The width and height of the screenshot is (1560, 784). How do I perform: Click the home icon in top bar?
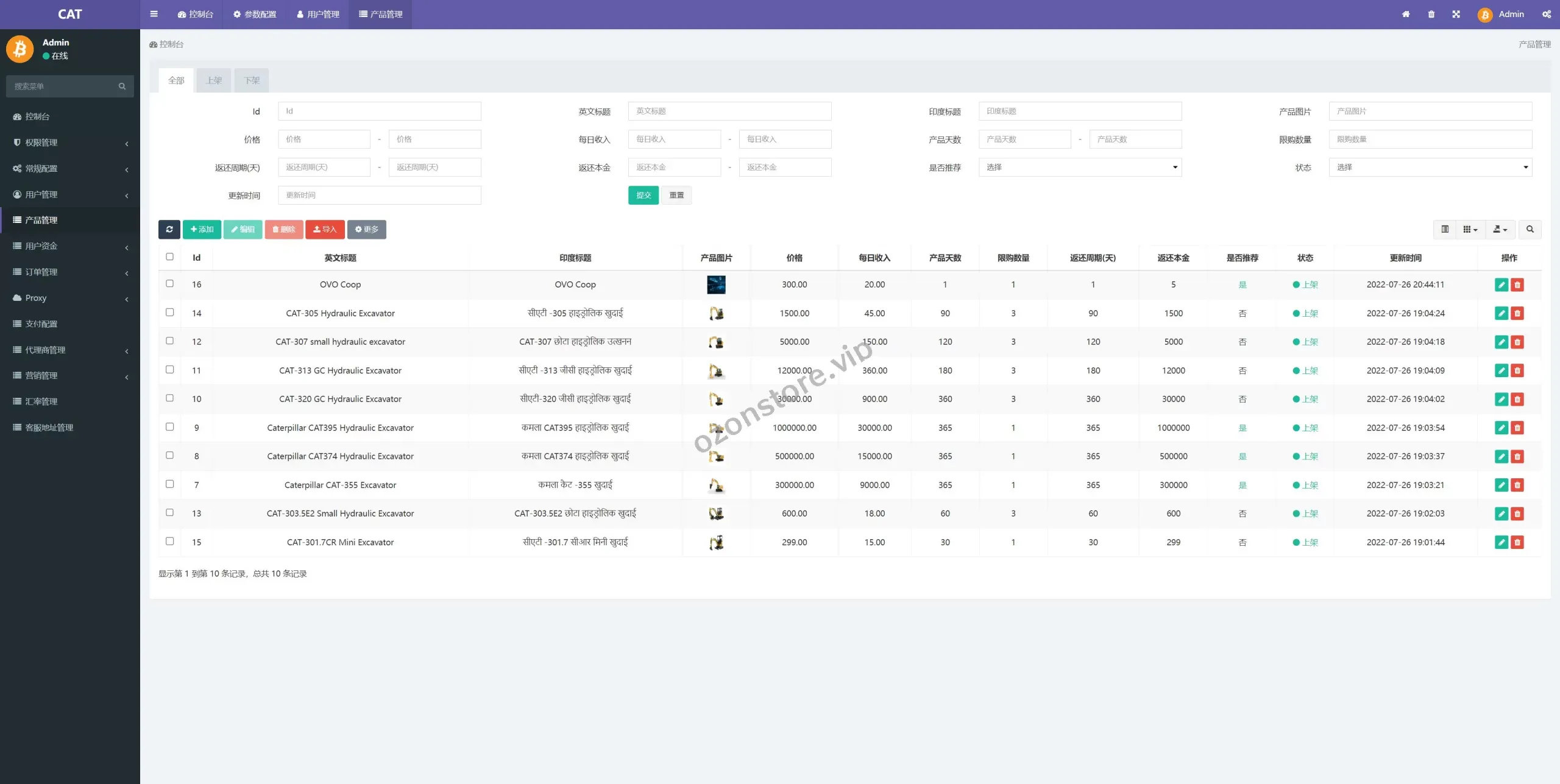tap(1405, 14)
